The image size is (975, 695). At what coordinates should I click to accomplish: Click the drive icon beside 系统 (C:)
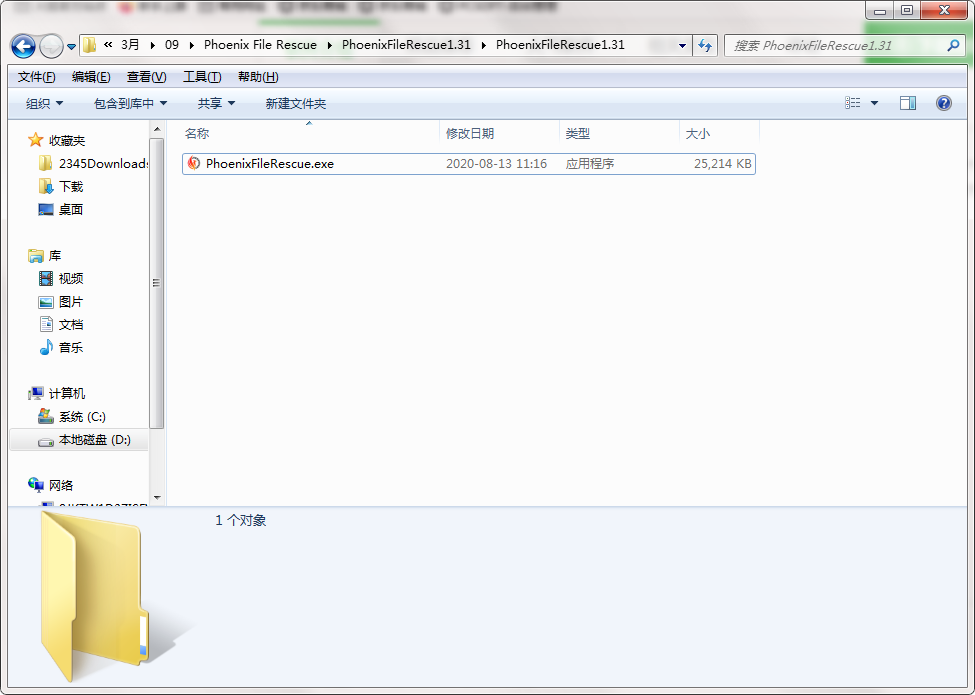pos(45,416)
